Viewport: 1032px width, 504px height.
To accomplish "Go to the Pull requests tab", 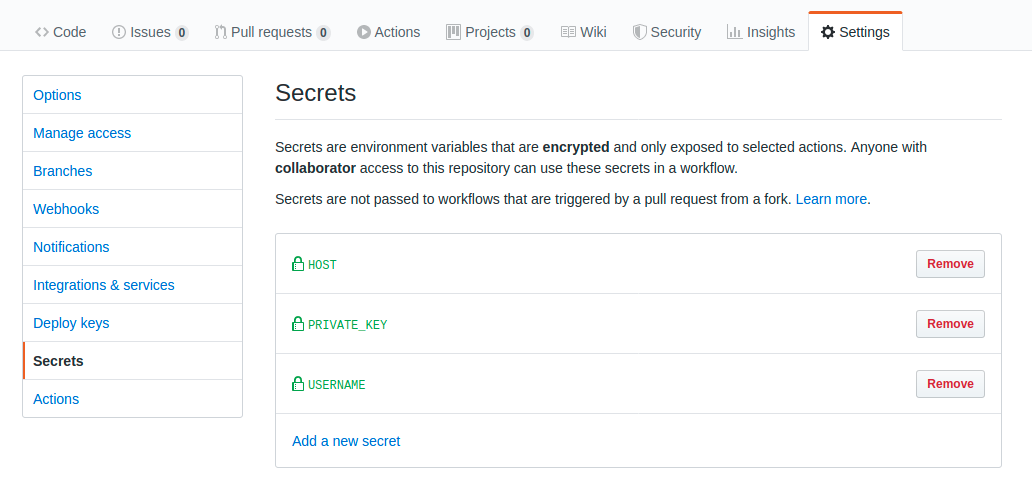I will (x=272, y=32).
